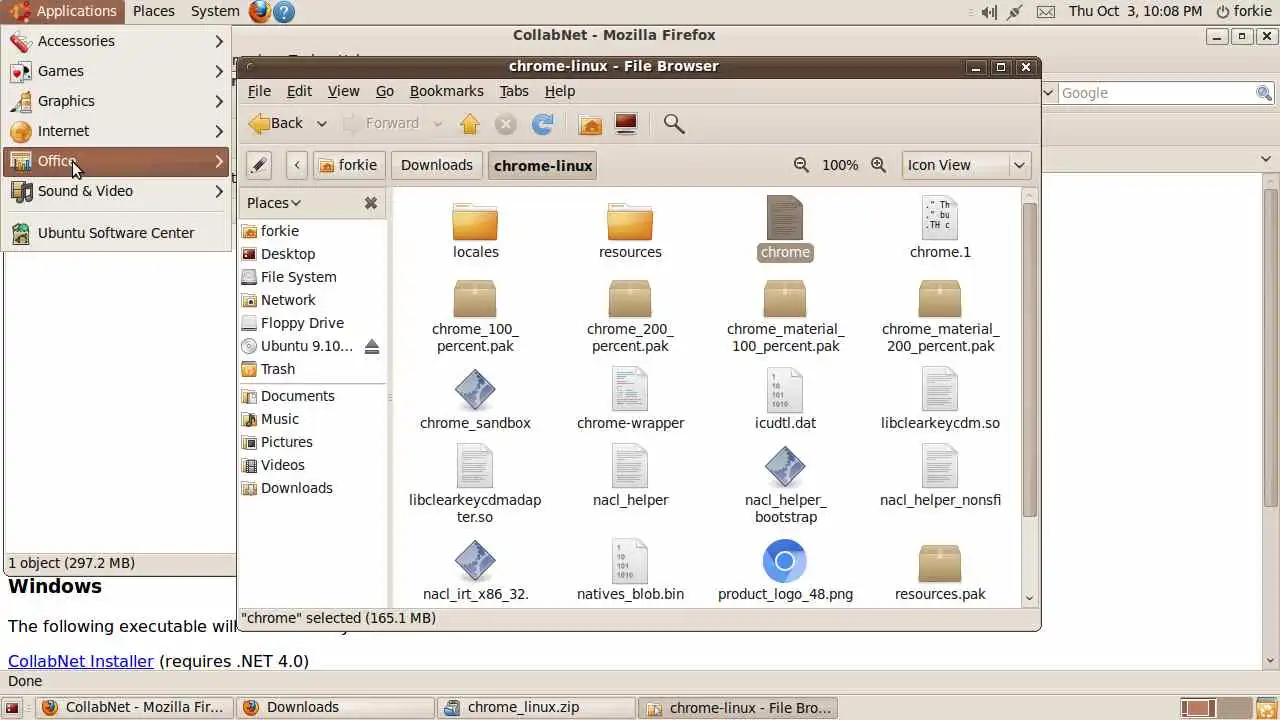Open the Tabs menu
Screen dimensions: 1280x720
pos(514,91)
